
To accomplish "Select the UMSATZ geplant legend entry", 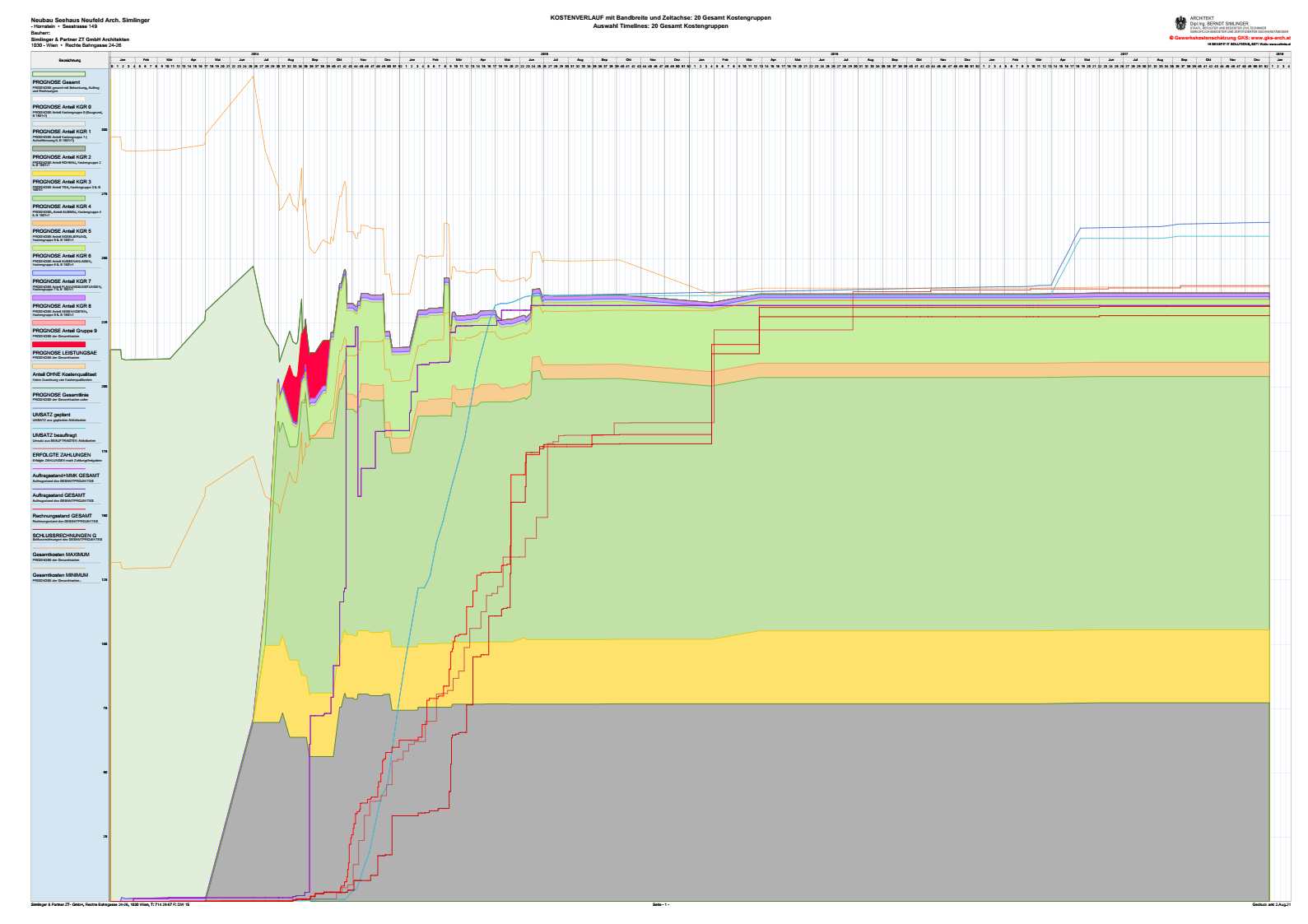I will (x=51, y=415).
